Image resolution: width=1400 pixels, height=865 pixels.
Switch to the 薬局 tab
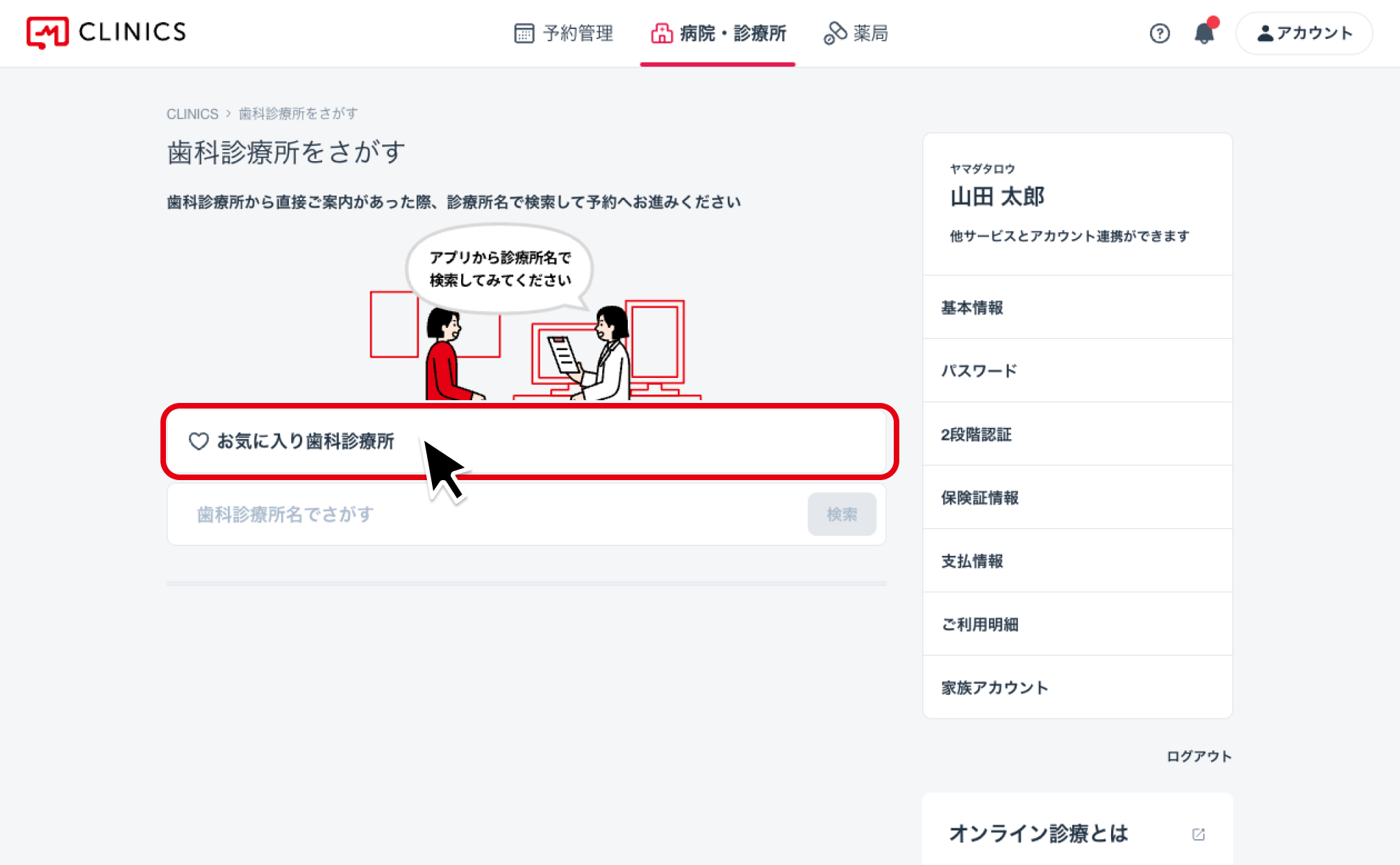(x=856, y=33)
